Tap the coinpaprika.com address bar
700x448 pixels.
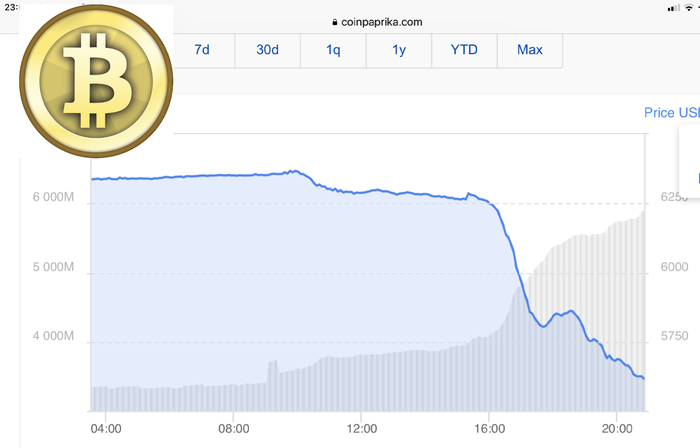(x=370, y=21)
